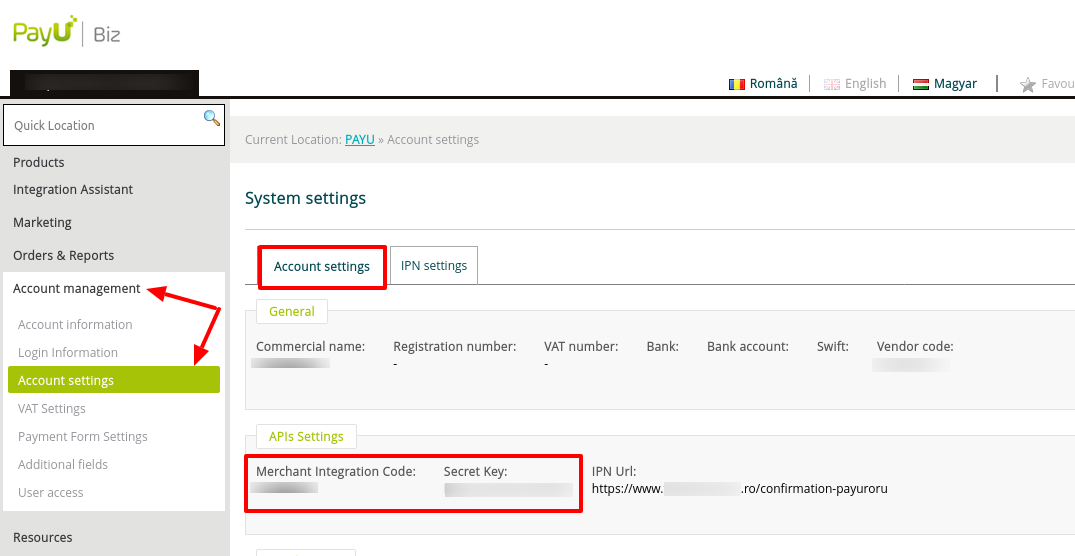Image resolution: width=1075 pixels, height=556 pixels.
Task: Follow the PAYU breadcrumb link
Action: 359,140
